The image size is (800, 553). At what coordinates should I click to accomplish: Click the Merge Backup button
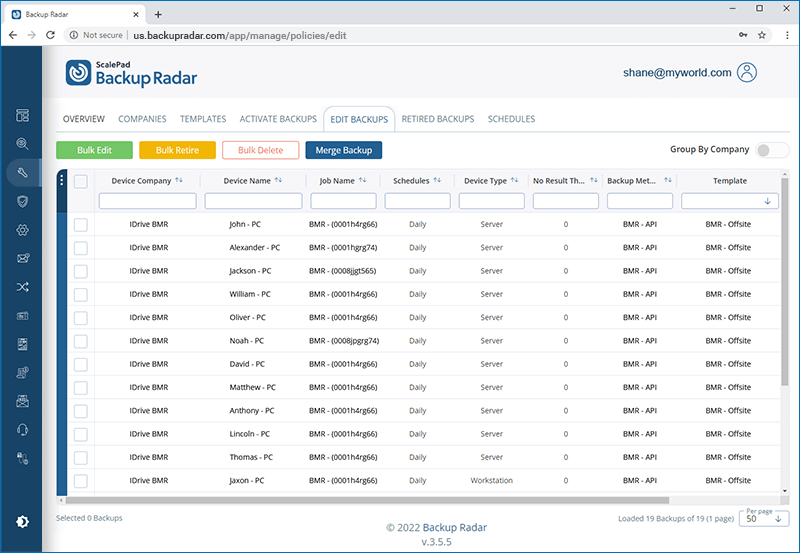click(344, 150)
